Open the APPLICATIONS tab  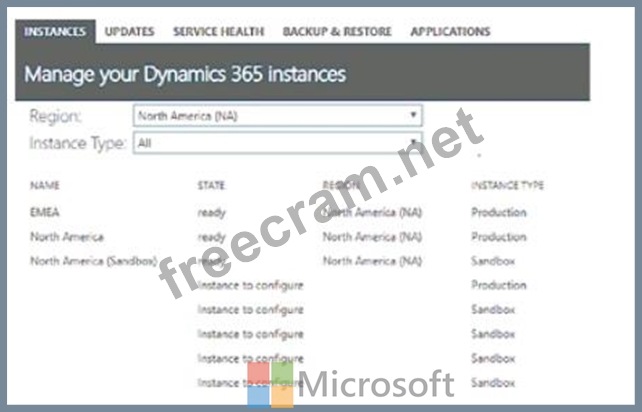click(x=450, y=32)
